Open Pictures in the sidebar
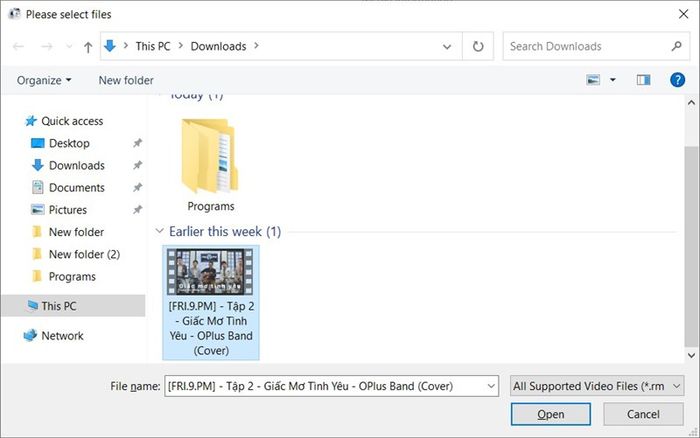The image size is (700, 438). 68,210
